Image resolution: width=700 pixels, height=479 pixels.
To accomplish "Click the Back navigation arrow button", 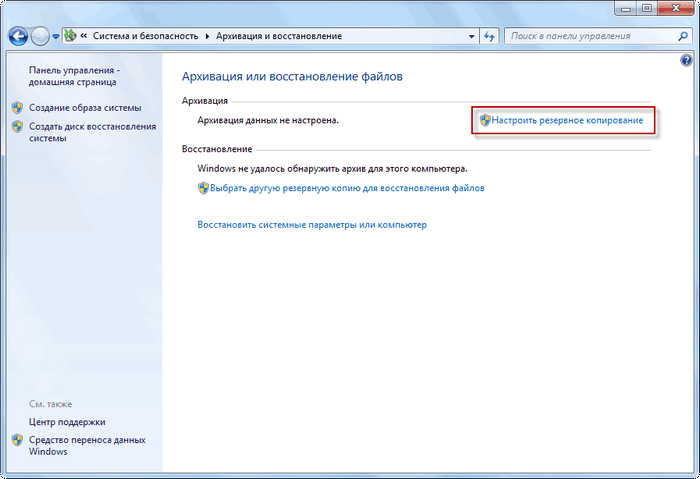I will click(18, 36).
